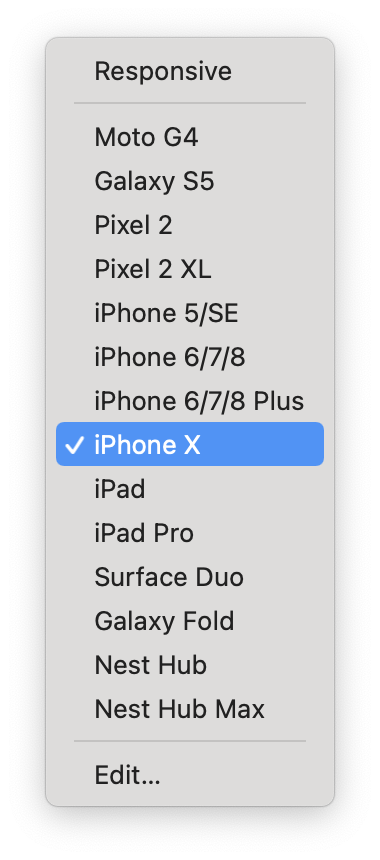The image size is (380, 860).
Task: Switch to iPhone 5/SE
Action: [x=190, y=313]
